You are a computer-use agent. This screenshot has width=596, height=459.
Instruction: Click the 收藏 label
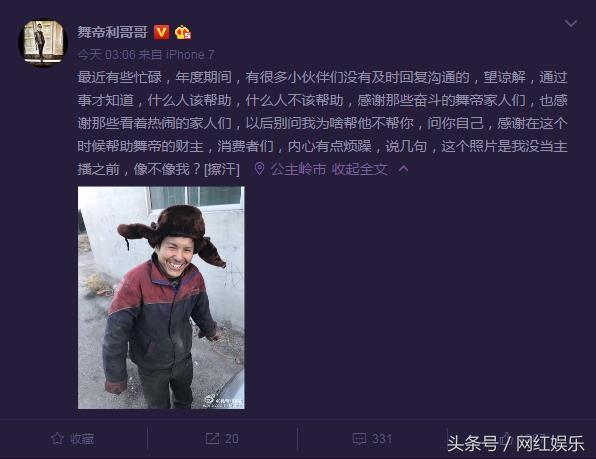tap(82, 439)
